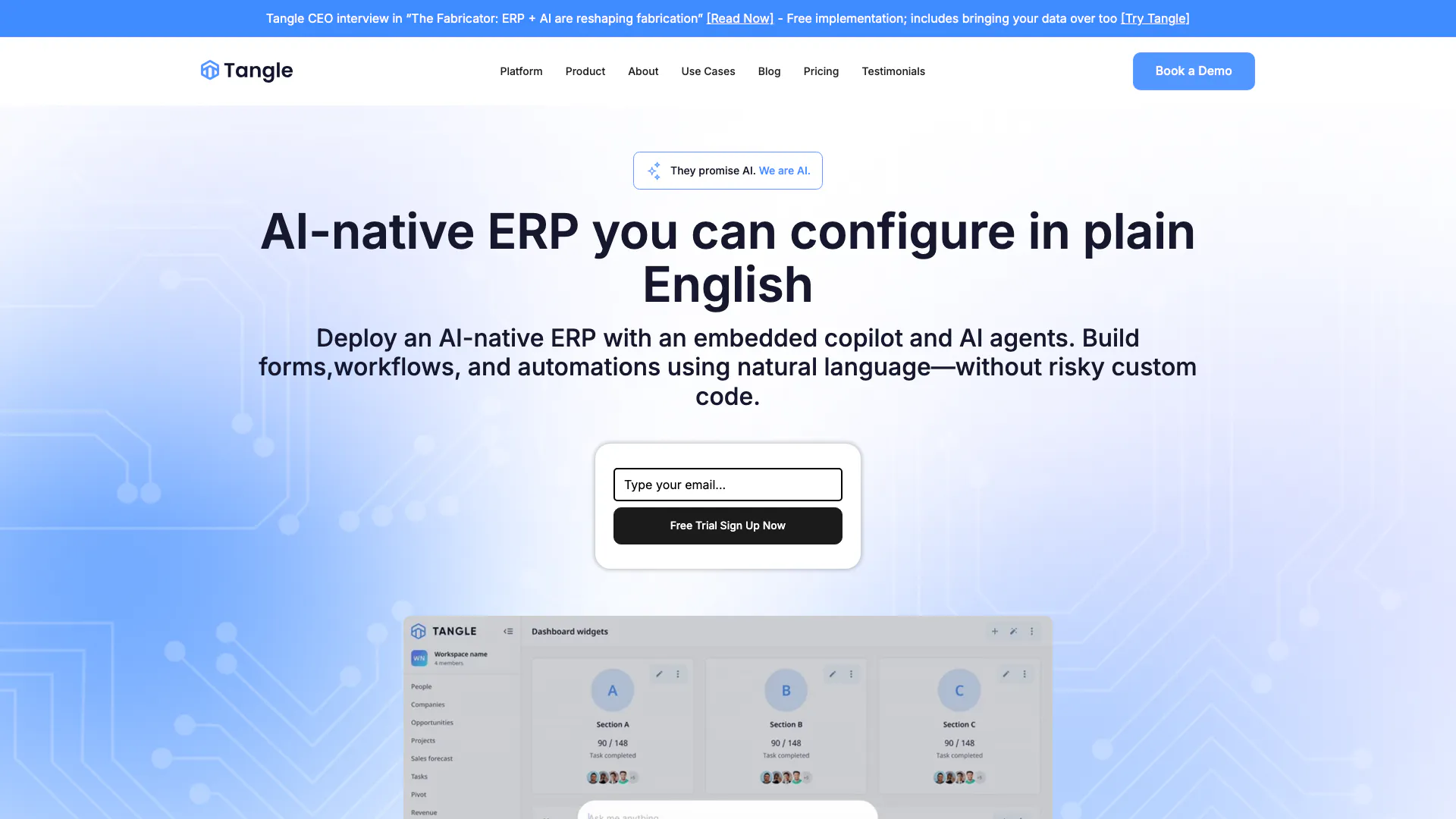Click the Book a Demo button
This screenshot has height=819, width=1456.
pos(1193,71)
